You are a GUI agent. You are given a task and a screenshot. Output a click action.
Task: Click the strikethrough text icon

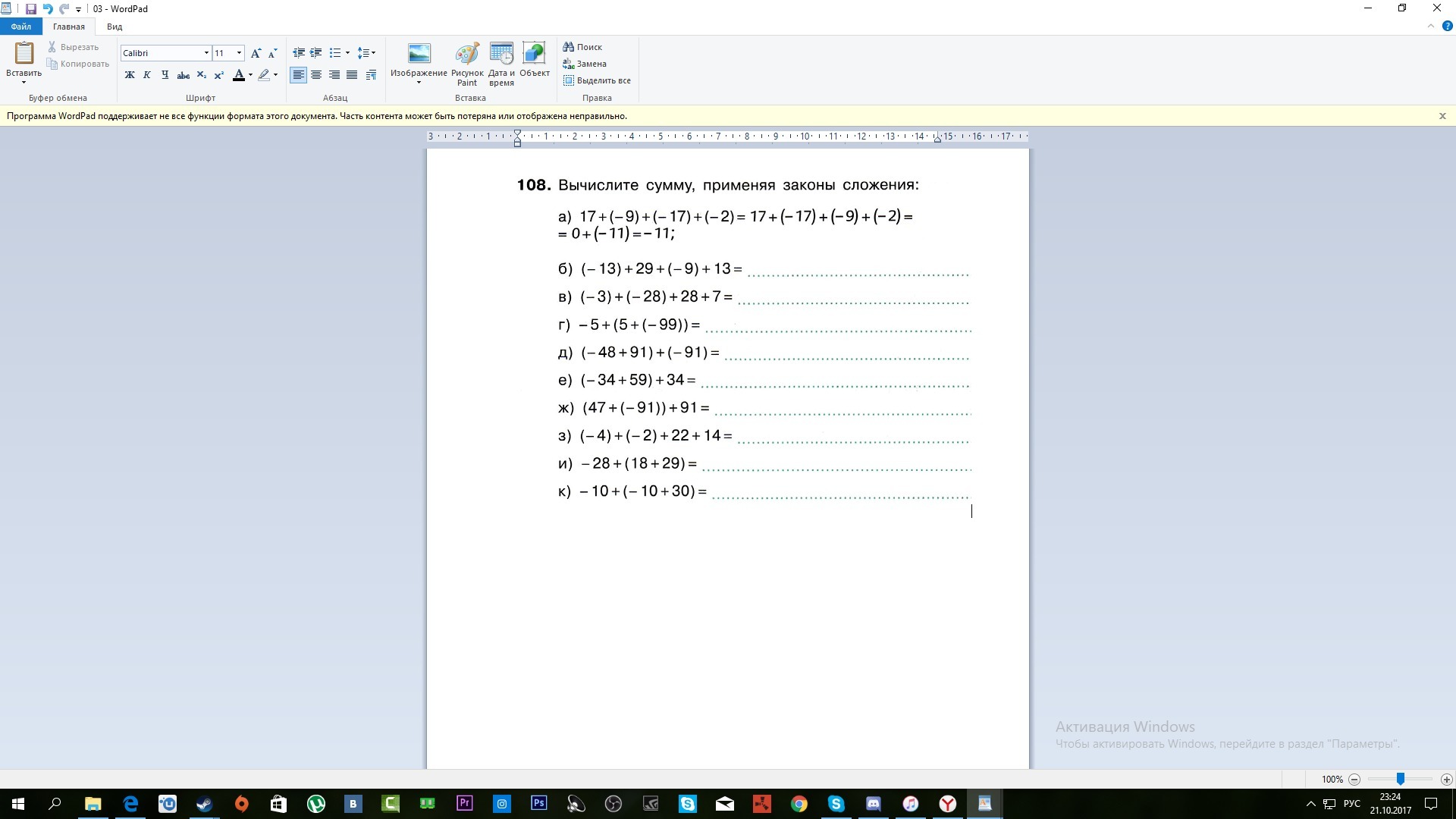click(183, 75)
